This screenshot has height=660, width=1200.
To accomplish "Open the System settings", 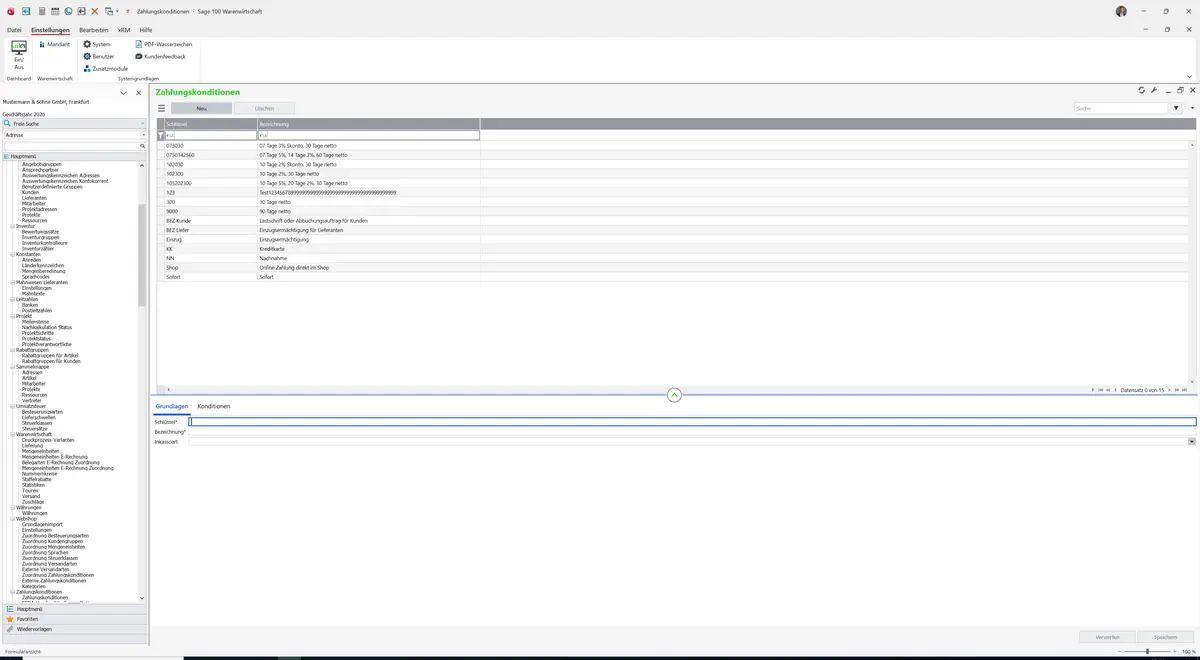I will (97, 44).
